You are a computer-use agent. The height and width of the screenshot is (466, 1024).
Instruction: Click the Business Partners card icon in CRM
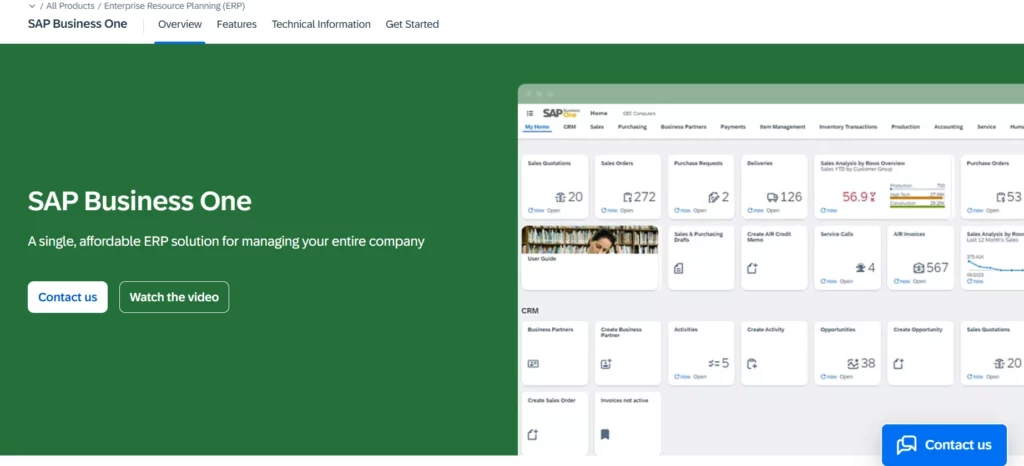[533, 364]
